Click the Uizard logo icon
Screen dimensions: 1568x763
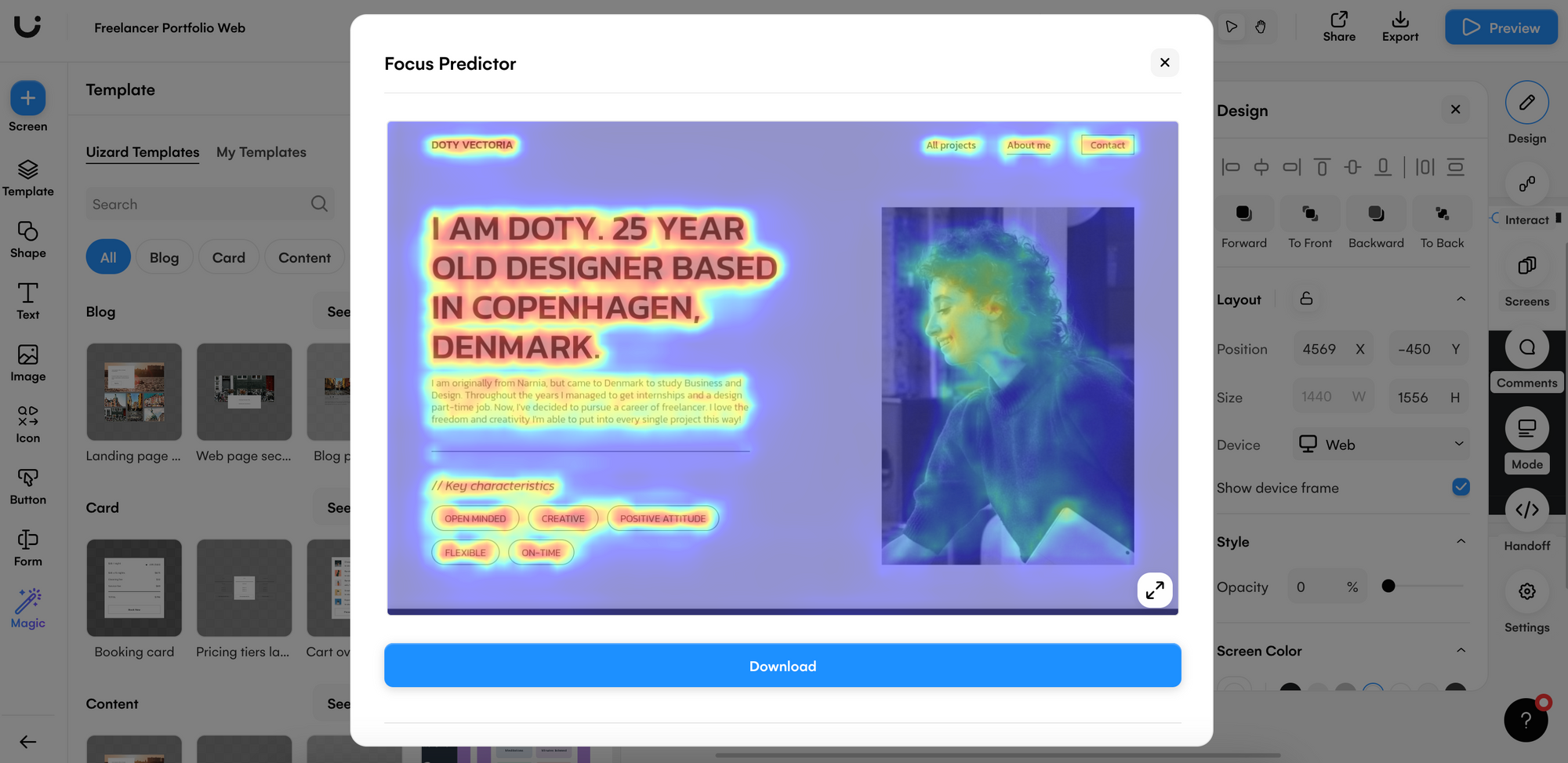(x=27, y=27)
